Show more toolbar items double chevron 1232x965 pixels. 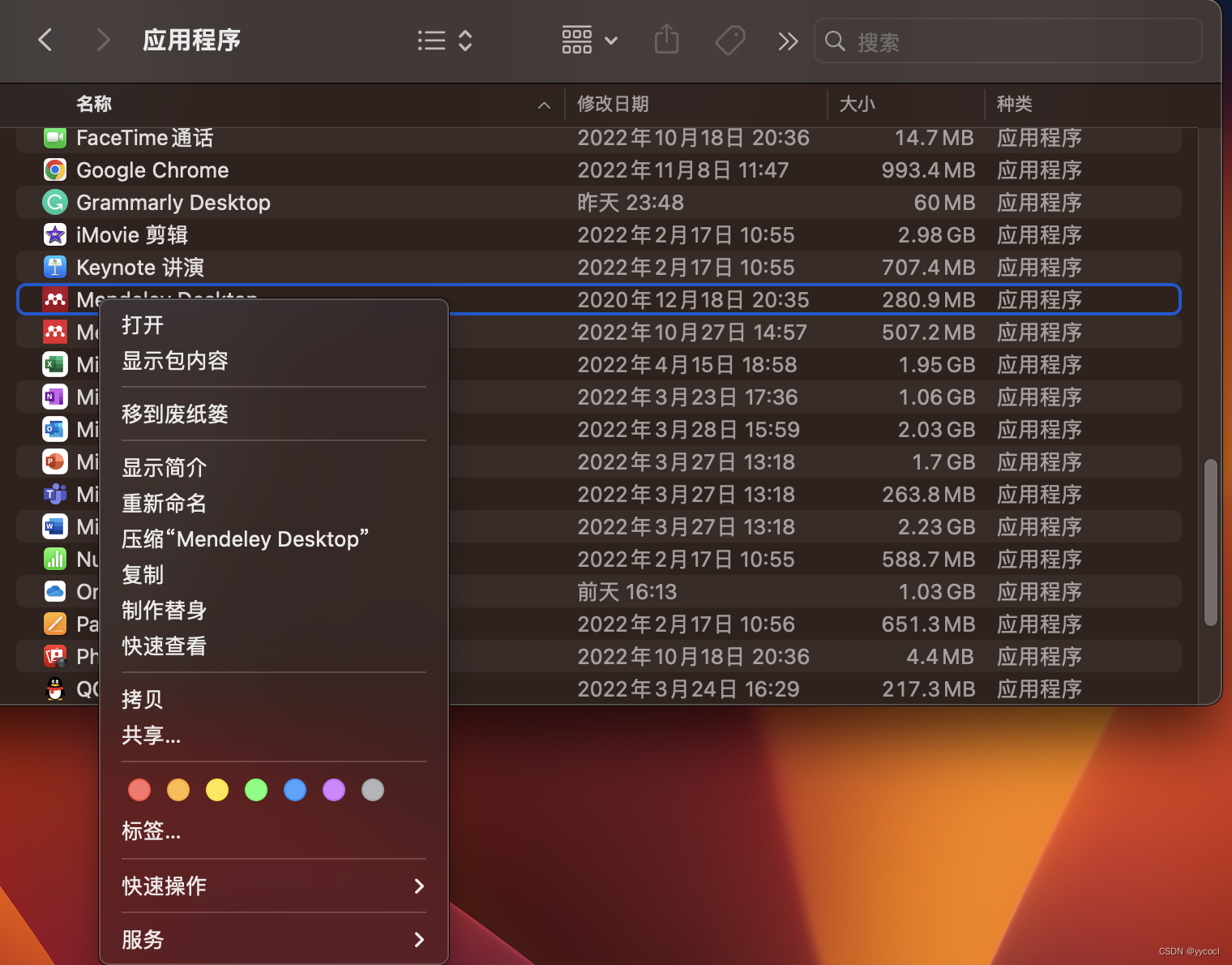pos(788,41)
